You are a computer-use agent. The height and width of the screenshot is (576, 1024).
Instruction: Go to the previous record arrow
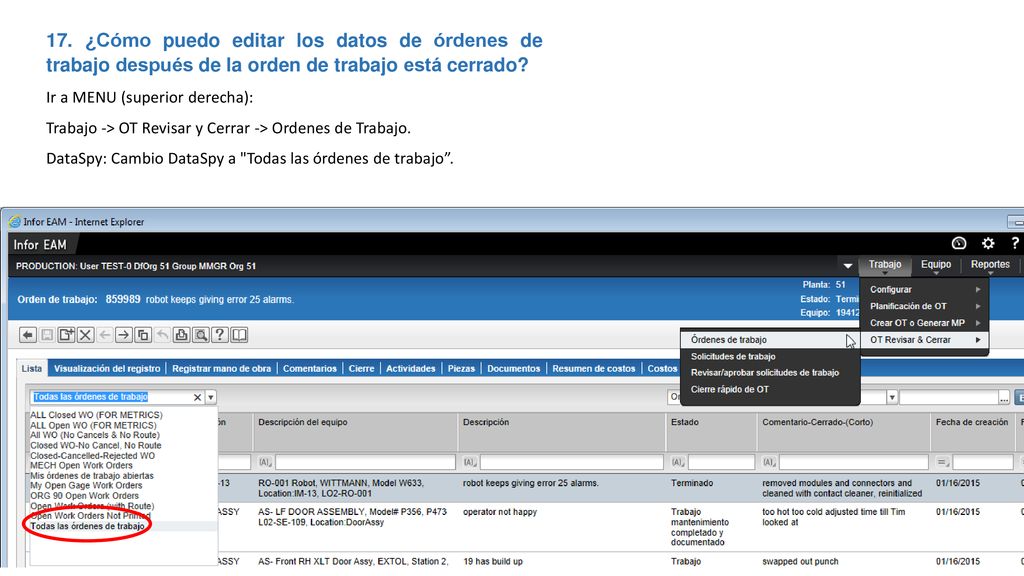pyautogui.click(x=104, y=335)
